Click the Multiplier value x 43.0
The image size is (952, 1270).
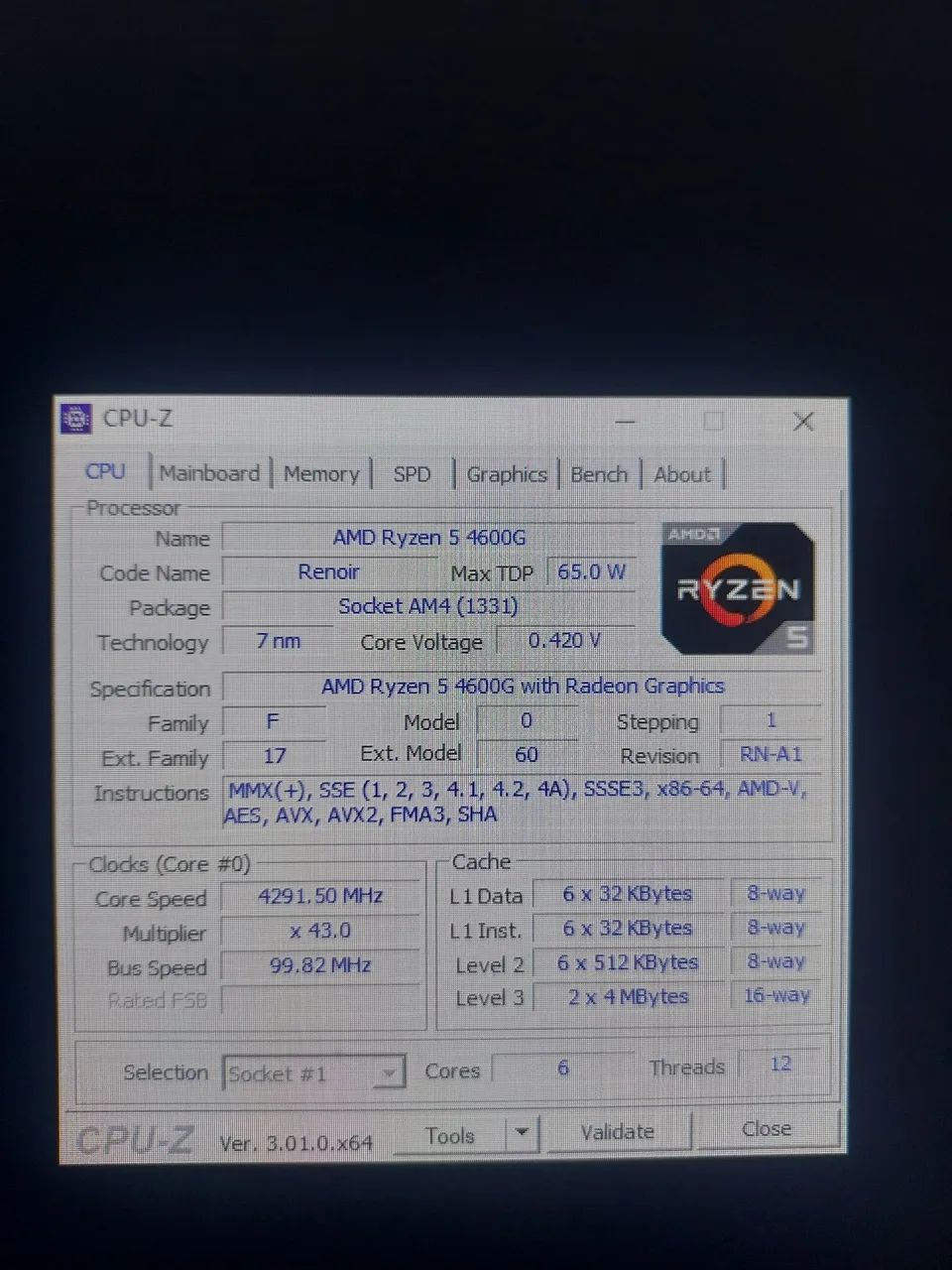(x=320, y=931)
